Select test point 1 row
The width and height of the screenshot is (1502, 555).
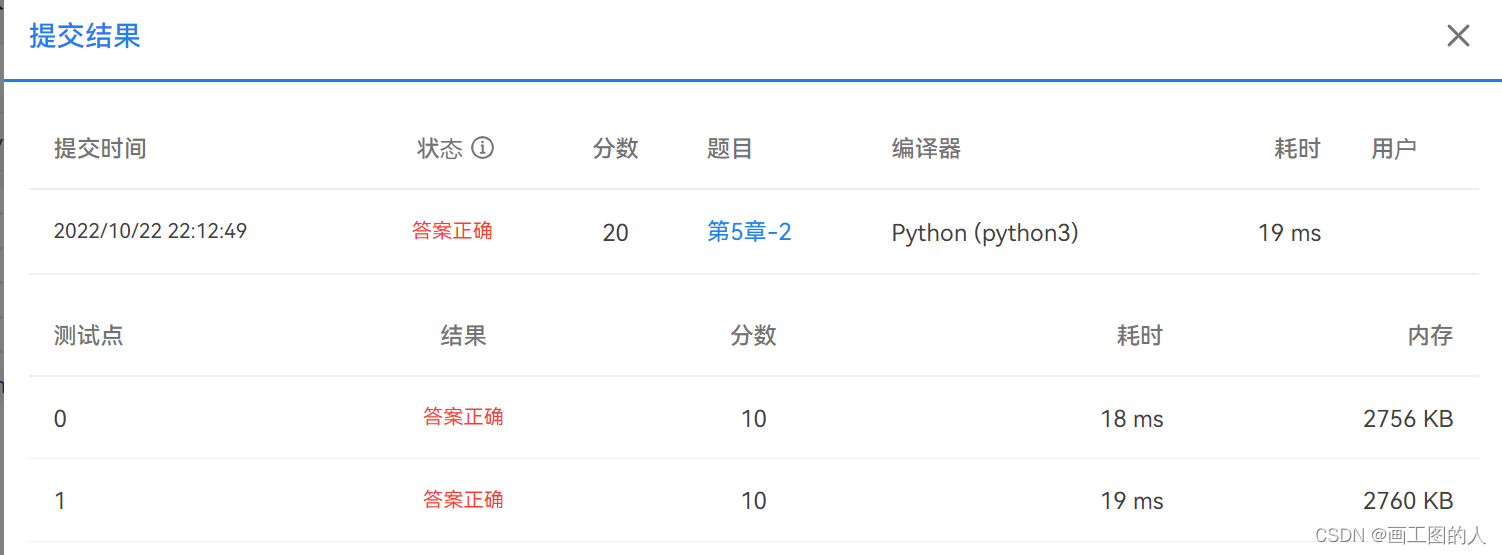tap(754, 500)
